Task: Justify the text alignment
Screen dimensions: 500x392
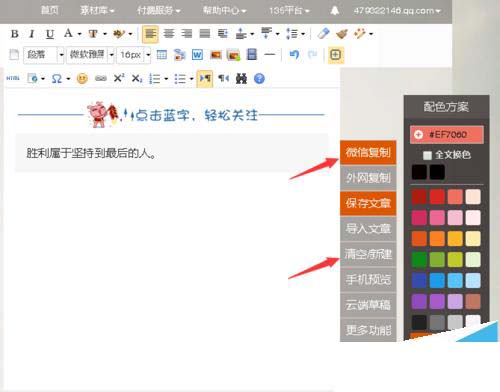Action: pos(205,34)
